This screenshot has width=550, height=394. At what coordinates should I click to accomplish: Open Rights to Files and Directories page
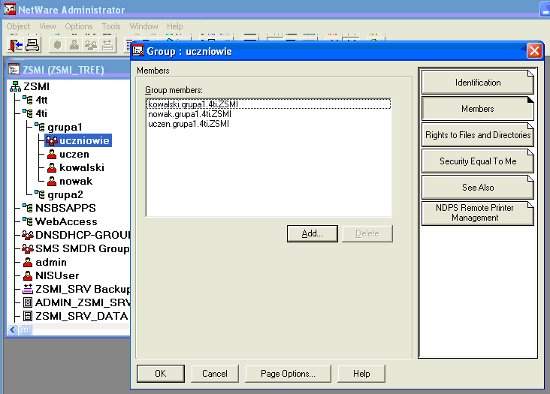coord(477,135)
